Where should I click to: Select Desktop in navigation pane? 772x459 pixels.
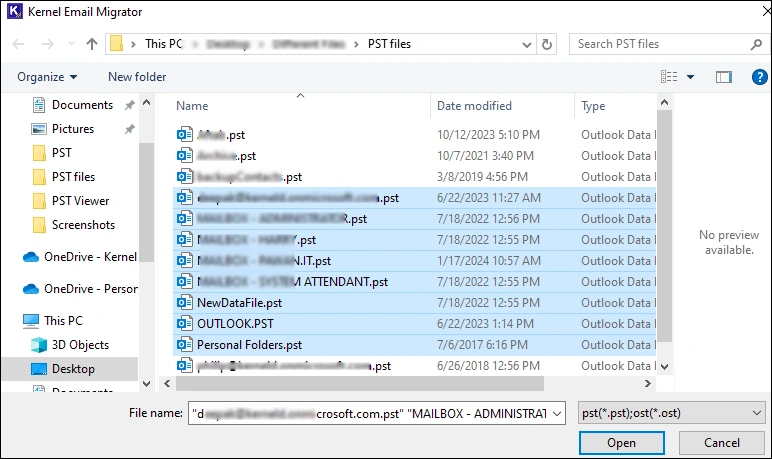tap(70, 369)
